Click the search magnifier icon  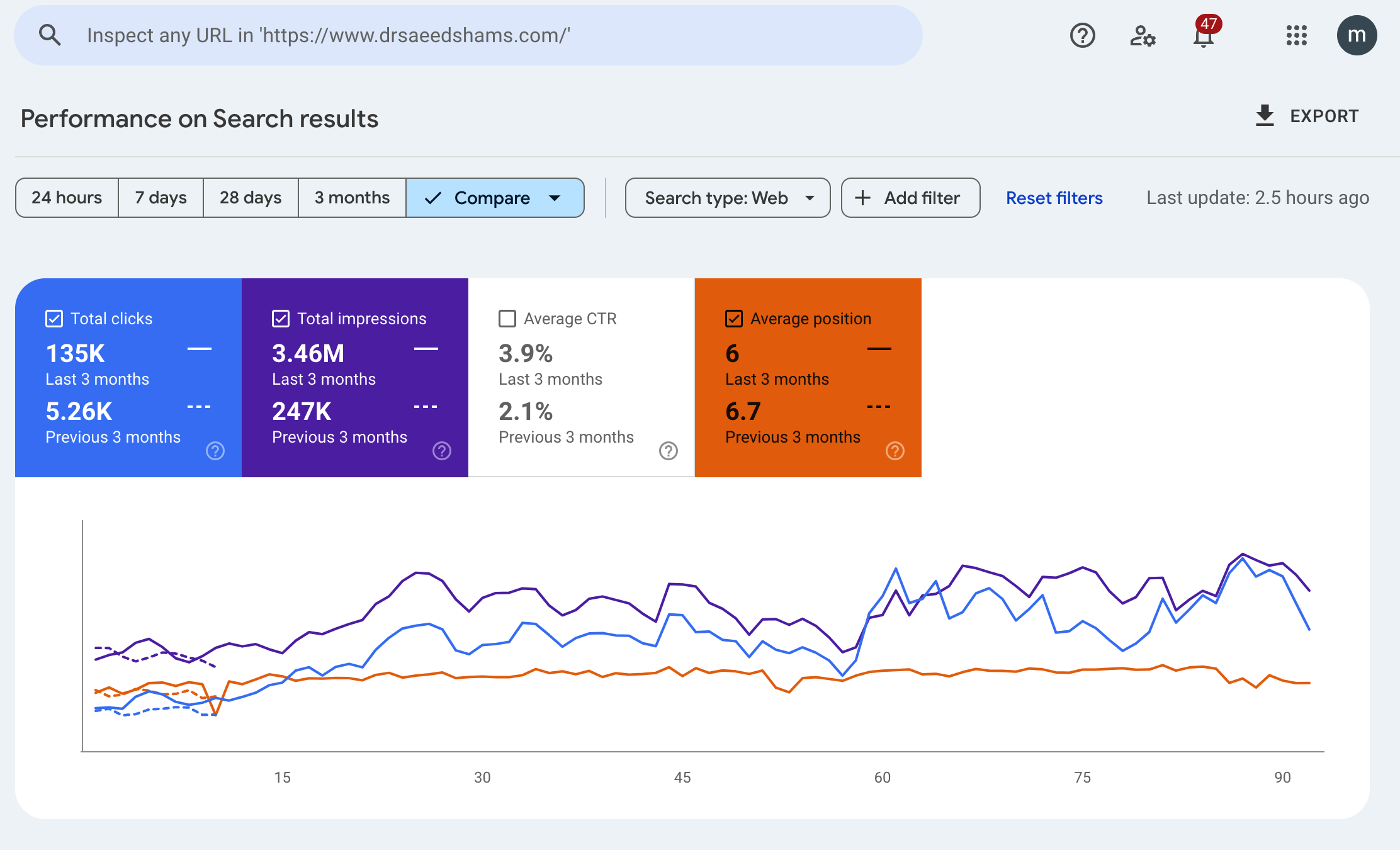50,35
